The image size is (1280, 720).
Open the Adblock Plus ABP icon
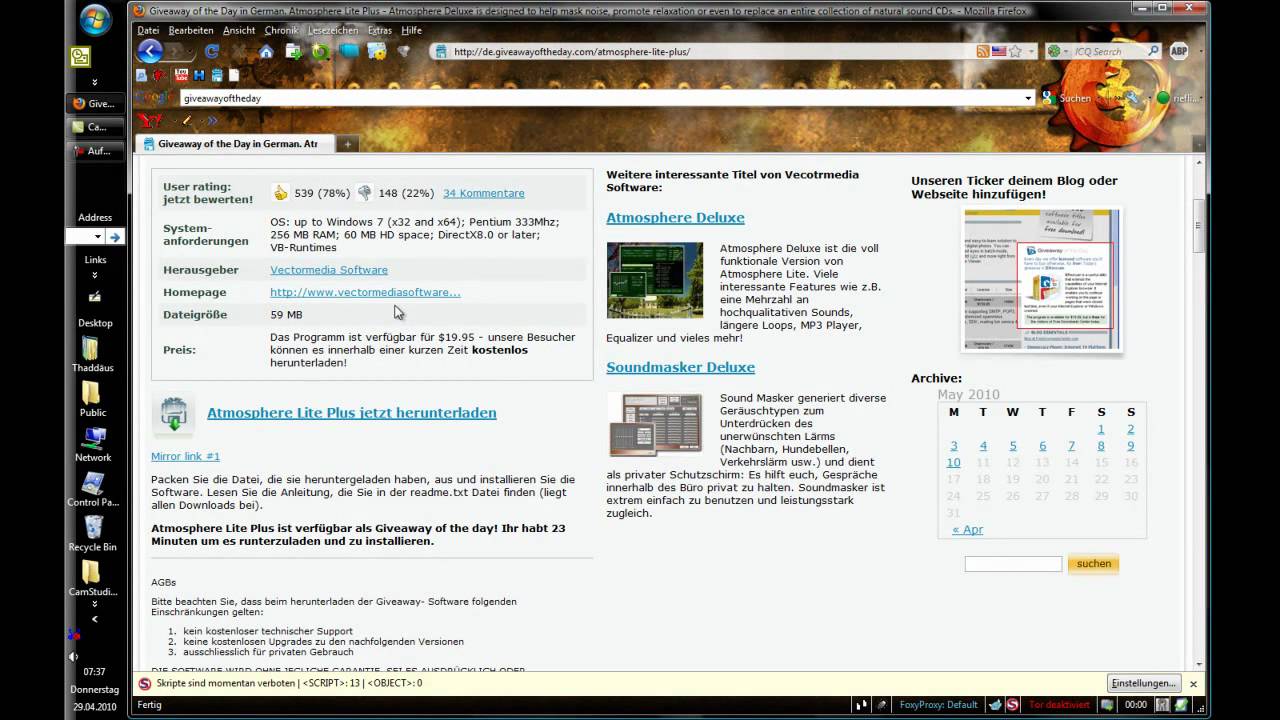pyautogui.click(x=1179, y=51)
